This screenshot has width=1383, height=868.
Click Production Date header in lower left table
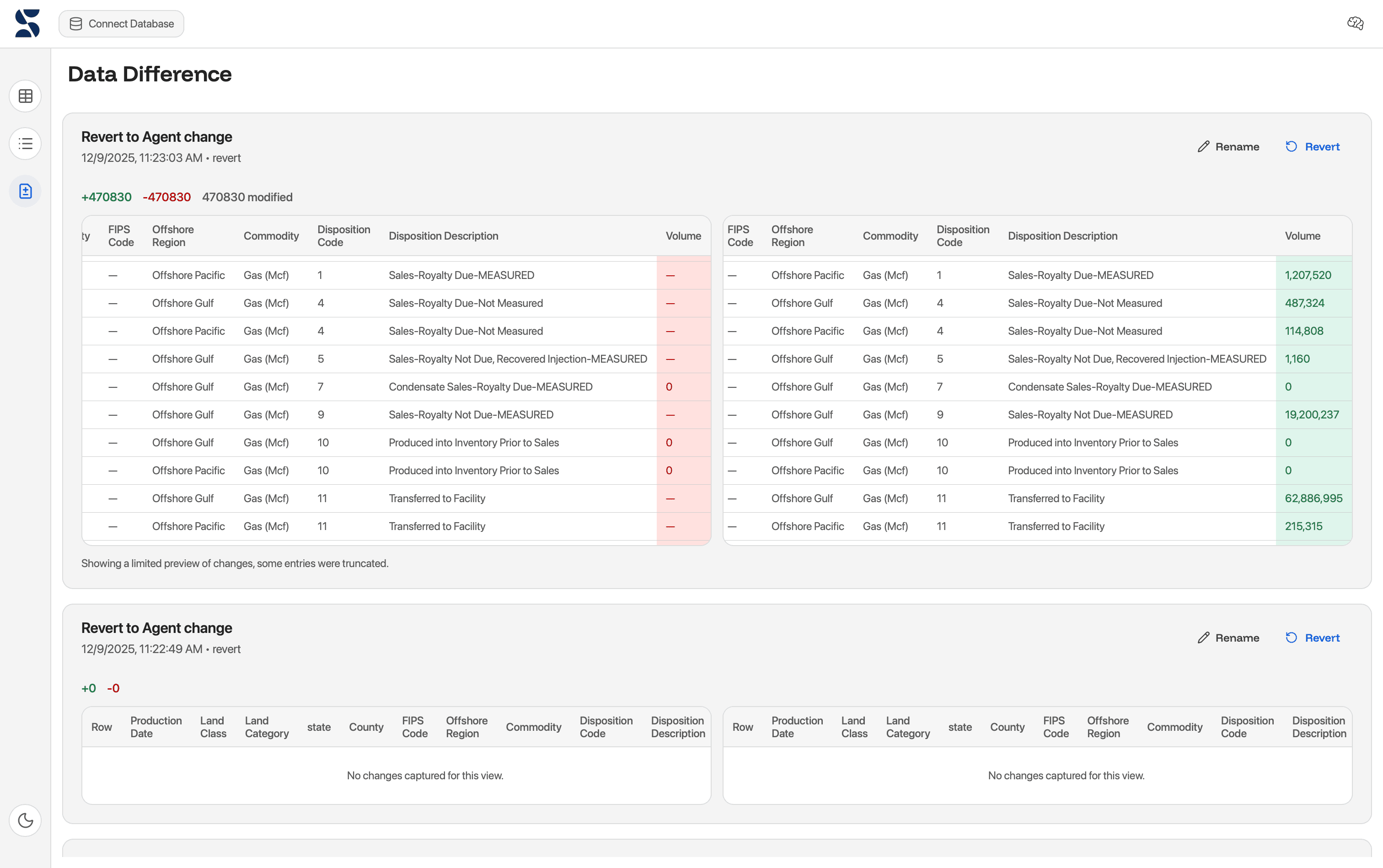(155, 727)
